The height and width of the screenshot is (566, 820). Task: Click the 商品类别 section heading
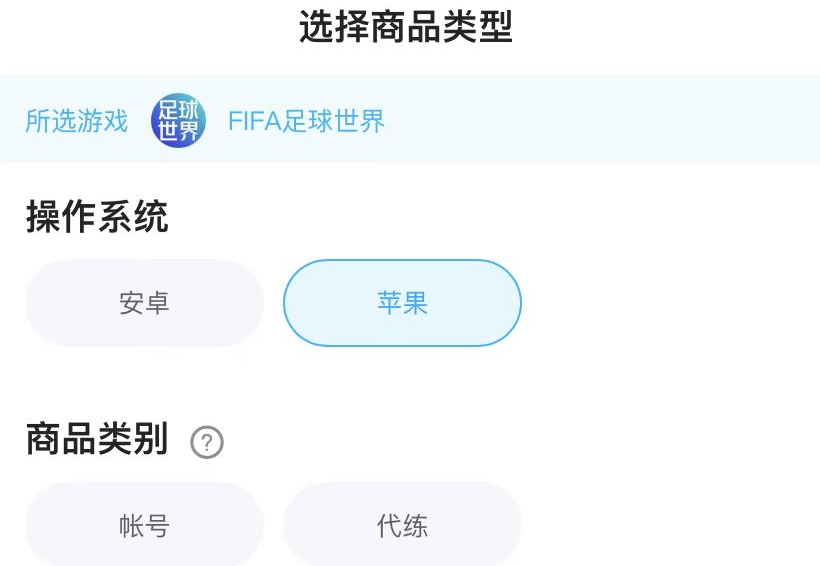97,439
